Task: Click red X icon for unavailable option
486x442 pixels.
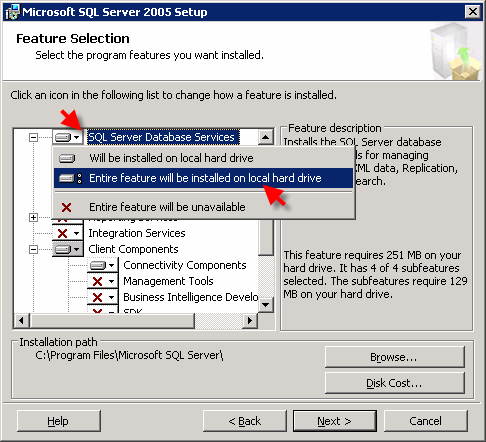Action: coord(66,207)
